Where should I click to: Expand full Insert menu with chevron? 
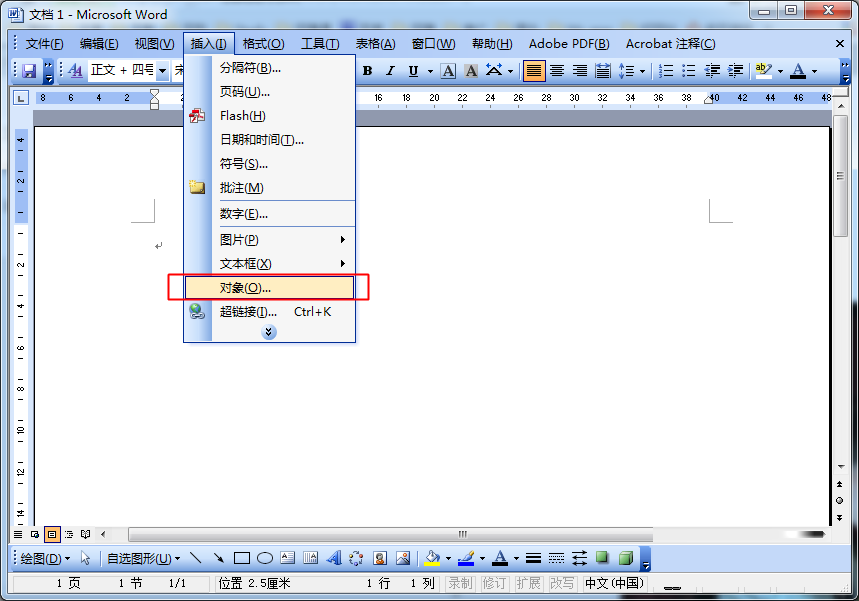click(268, 332)
